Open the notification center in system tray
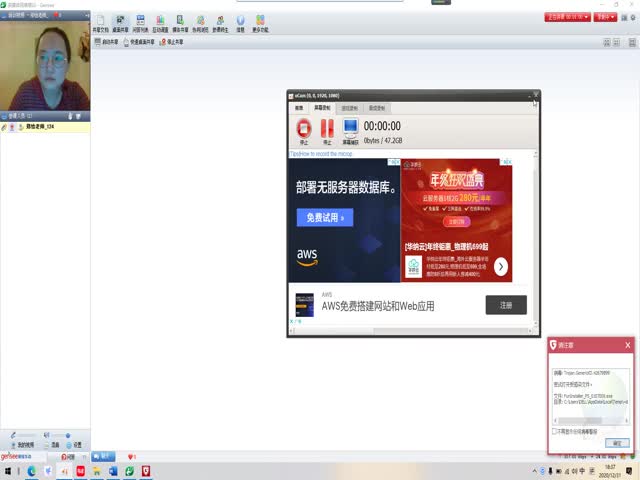 pyautogui.click(x=629, y=471)
